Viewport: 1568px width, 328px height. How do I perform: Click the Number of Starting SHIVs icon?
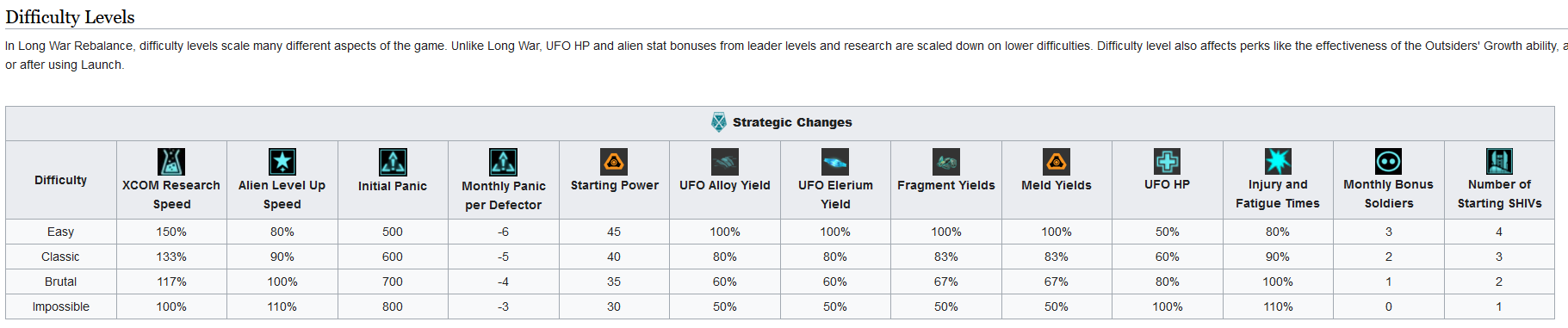point(1500,161)
